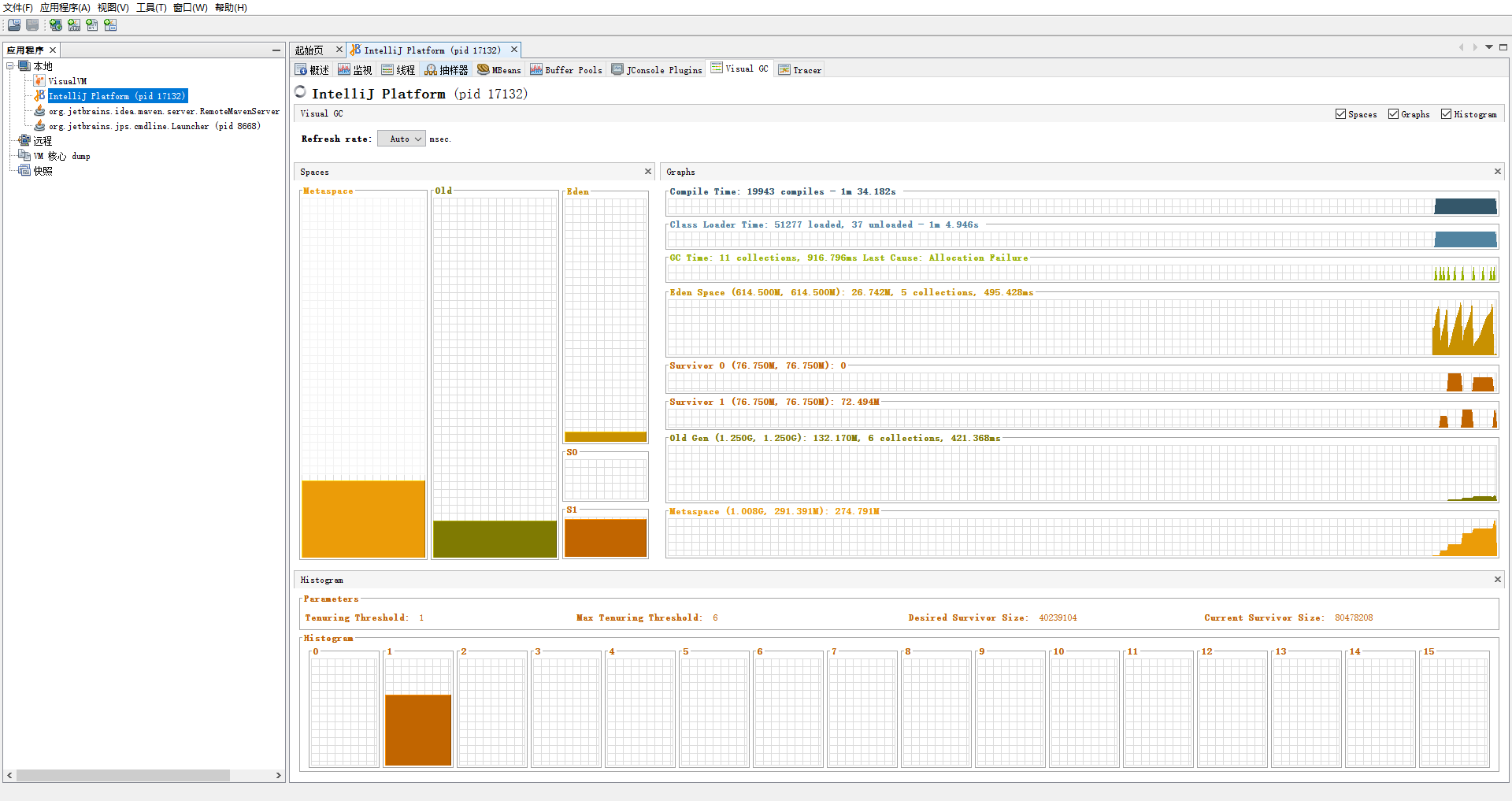This screenshot has width=1512, height=801.
Task: Click the IntelliJ icon on document tab
Action: click(x=356, y=50)
